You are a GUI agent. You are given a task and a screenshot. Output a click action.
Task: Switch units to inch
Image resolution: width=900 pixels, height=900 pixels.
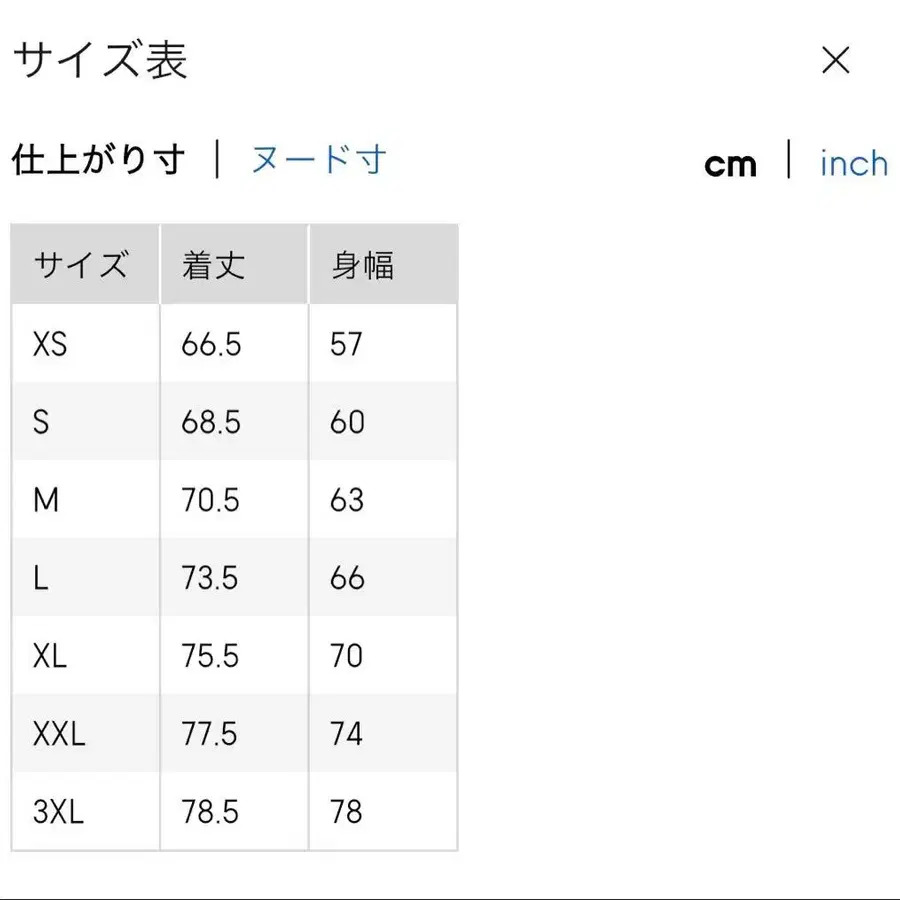coord(853,163)
